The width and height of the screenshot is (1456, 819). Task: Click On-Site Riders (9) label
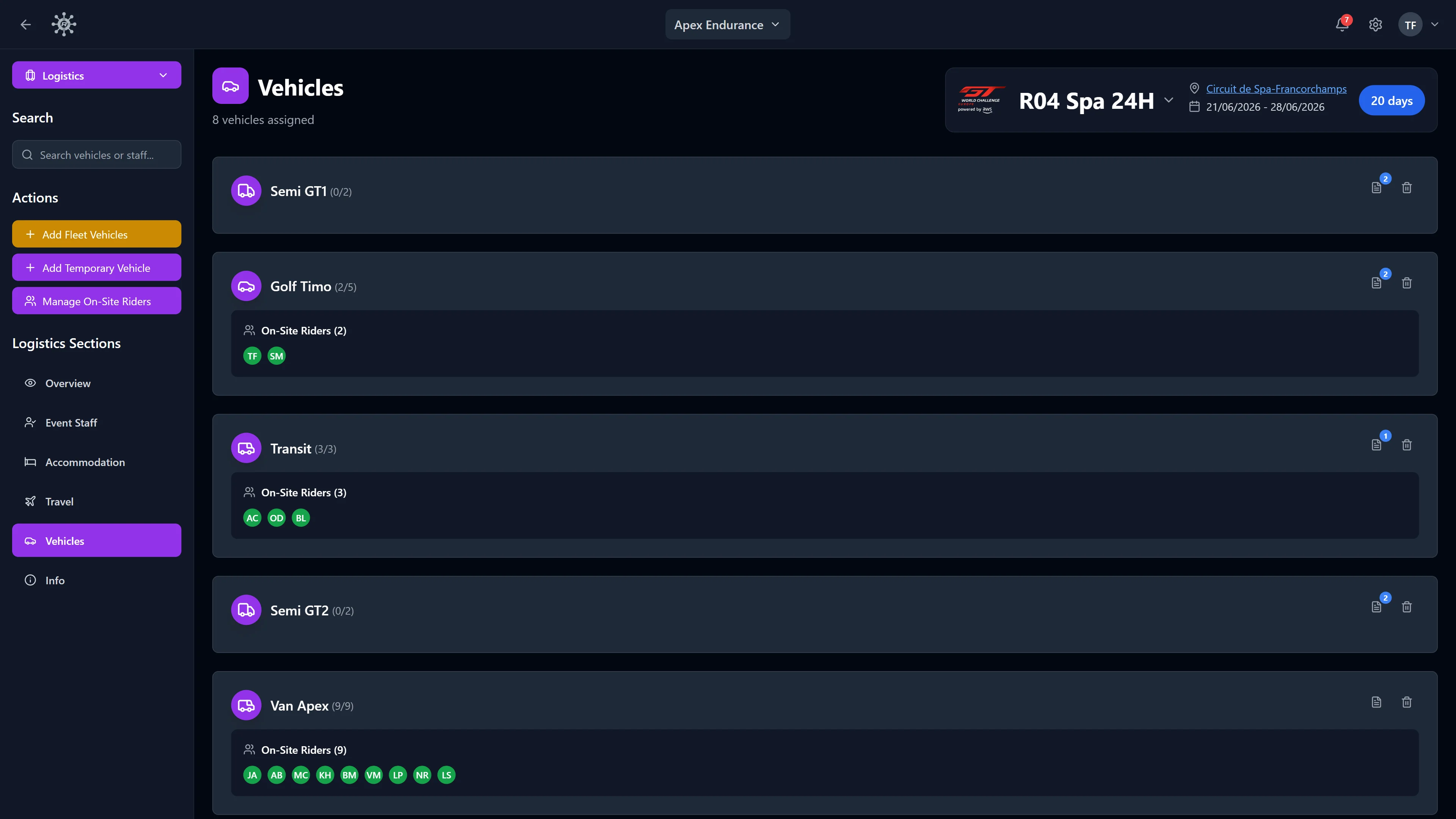click(x=303, y=750)
